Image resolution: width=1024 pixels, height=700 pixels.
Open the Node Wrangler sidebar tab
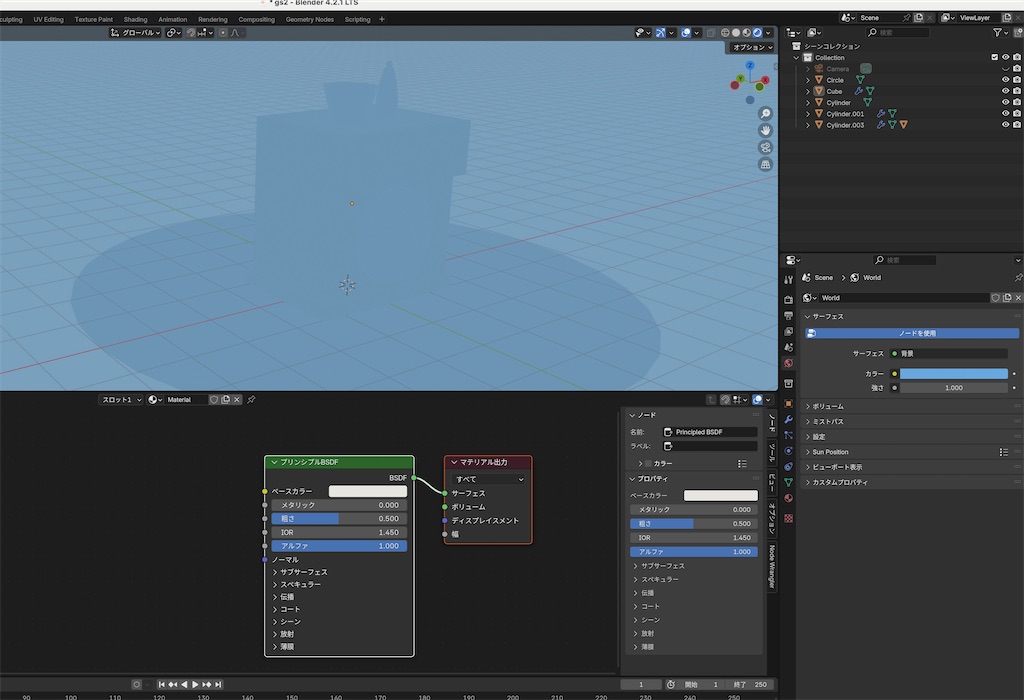tap(771, 566)
